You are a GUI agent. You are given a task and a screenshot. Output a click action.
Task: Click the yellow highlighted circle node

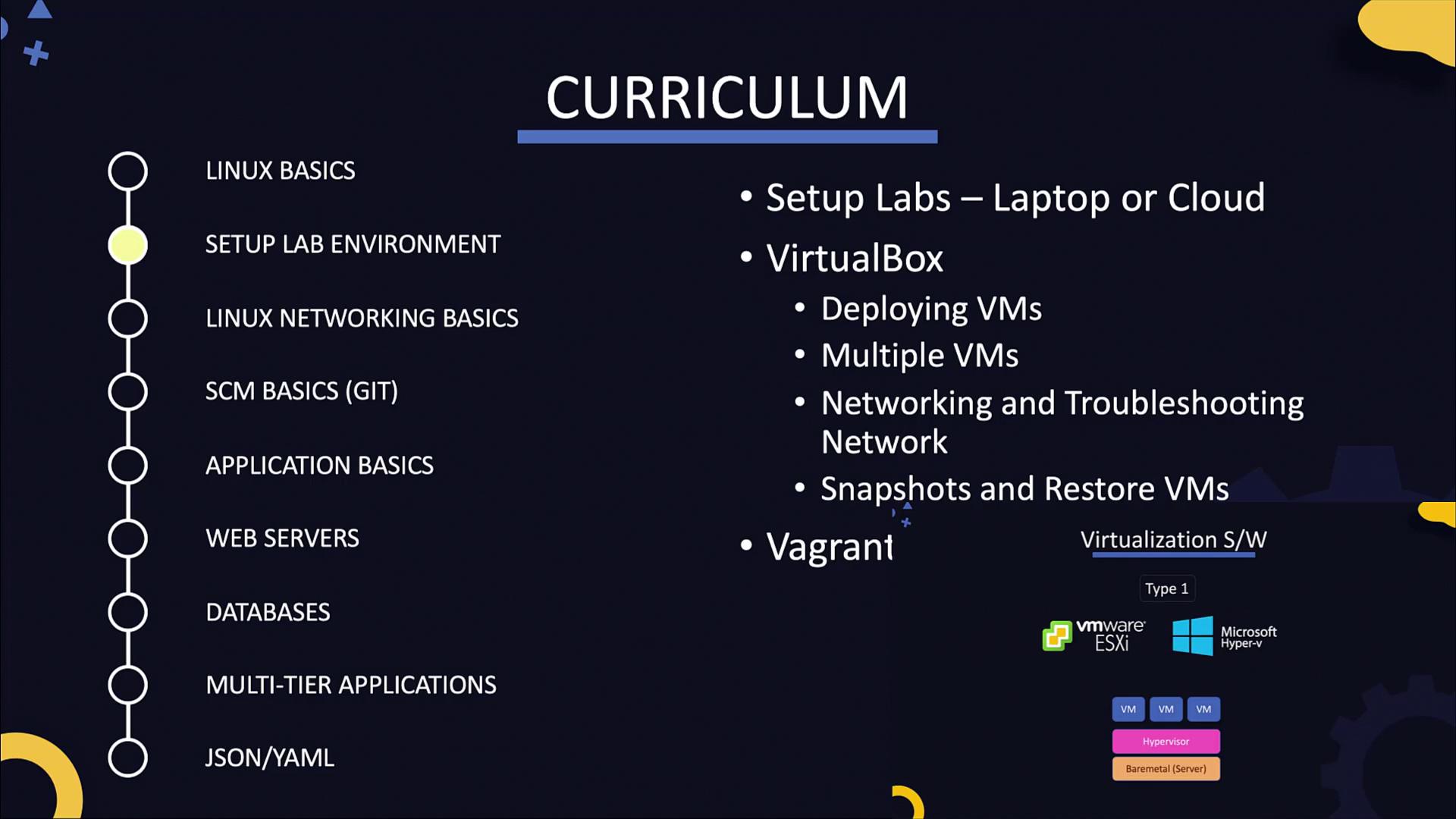pyautogui.click(x=127, y=245)
